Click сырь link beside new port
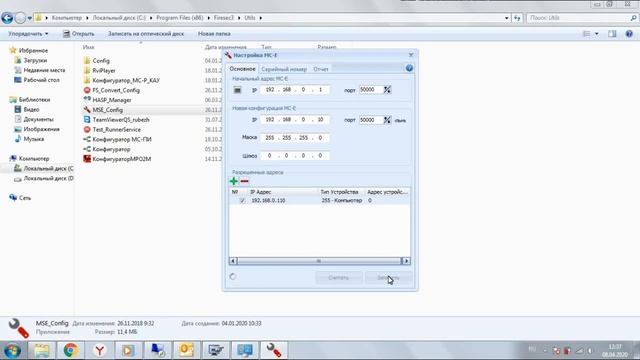640x360 pixels. 400,120
